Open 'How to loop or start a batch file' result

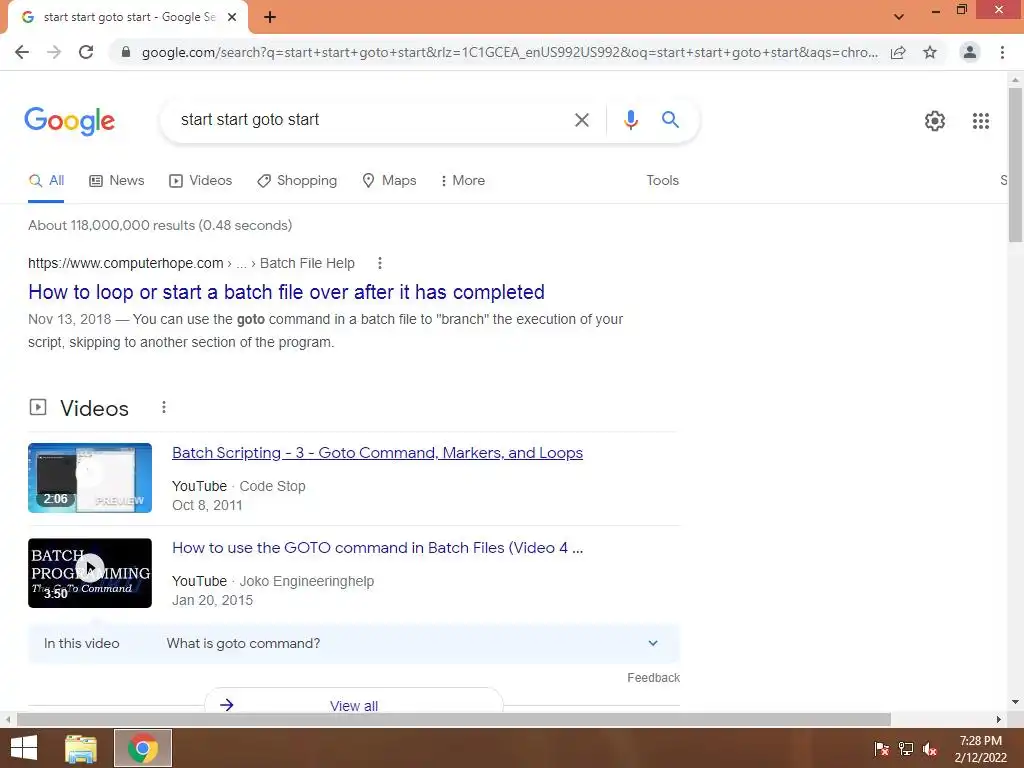coord(286,292)
